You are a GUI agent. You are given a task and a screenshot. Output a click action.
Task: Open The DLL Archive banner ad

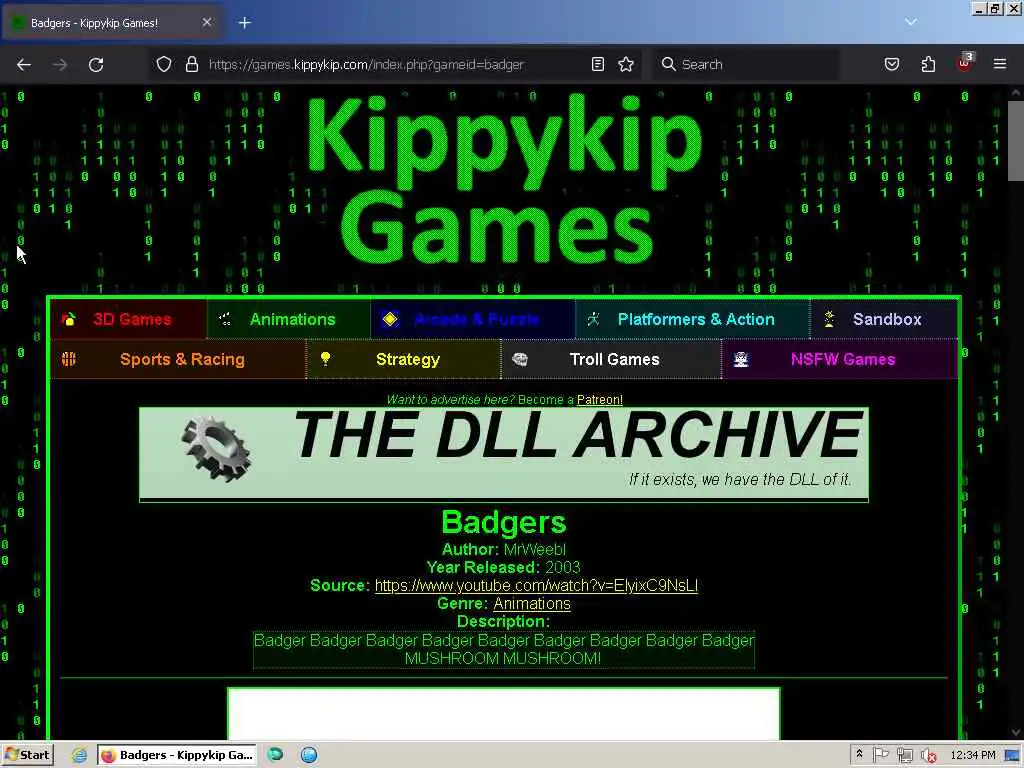(x=504, y=455)
